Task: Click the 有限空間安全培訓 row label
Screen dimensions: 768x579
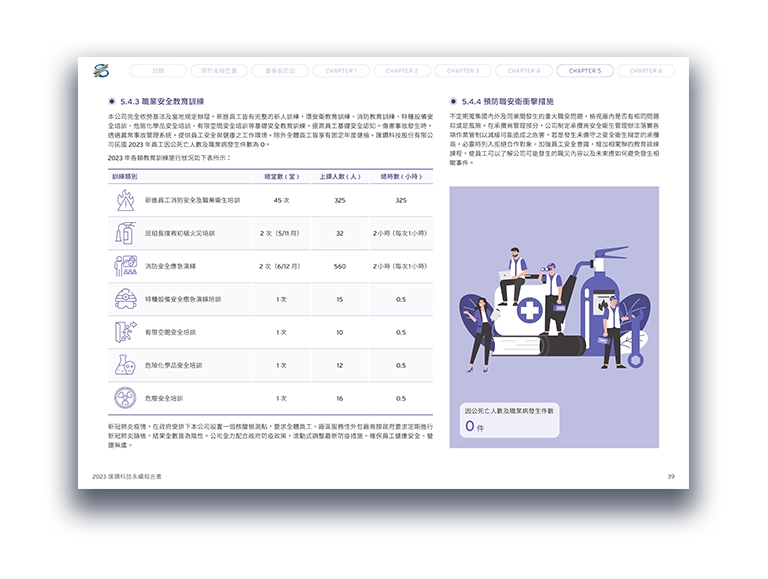Action: click(x=170, y=332)
